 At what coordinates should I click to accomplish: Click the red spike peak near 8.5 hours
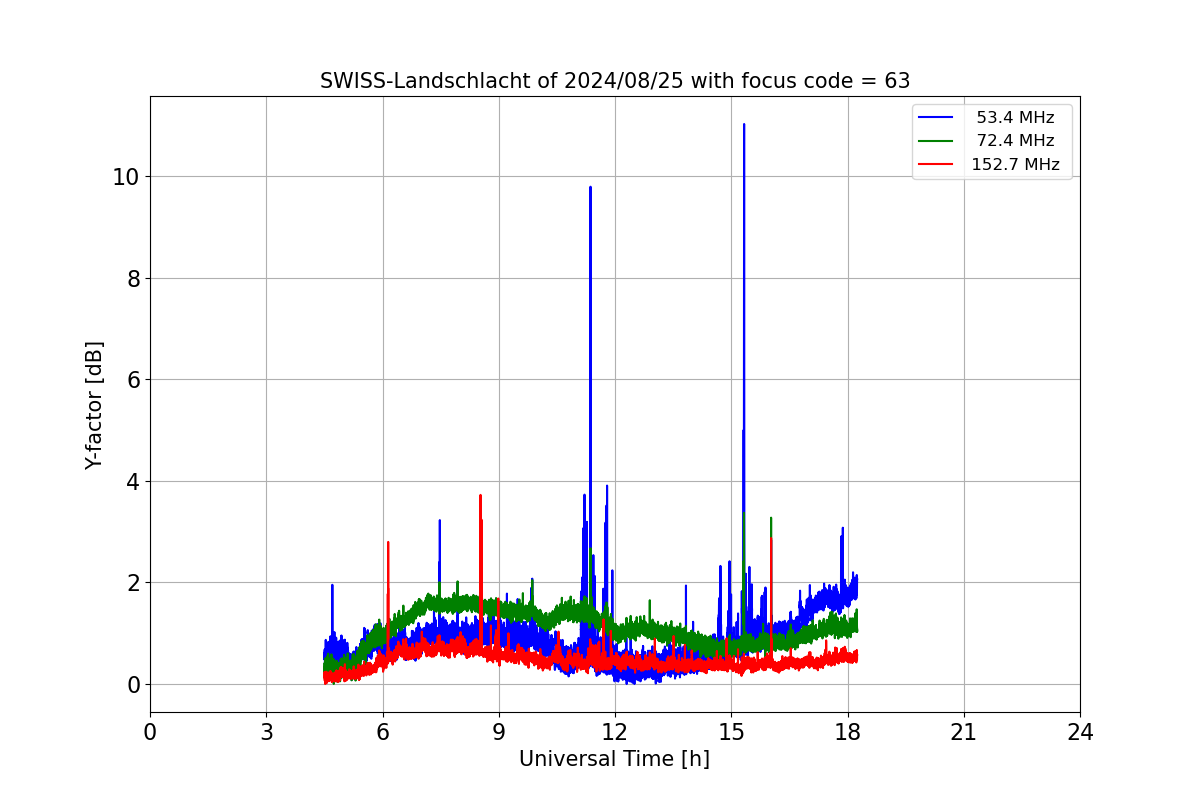(x=480, y=496)
